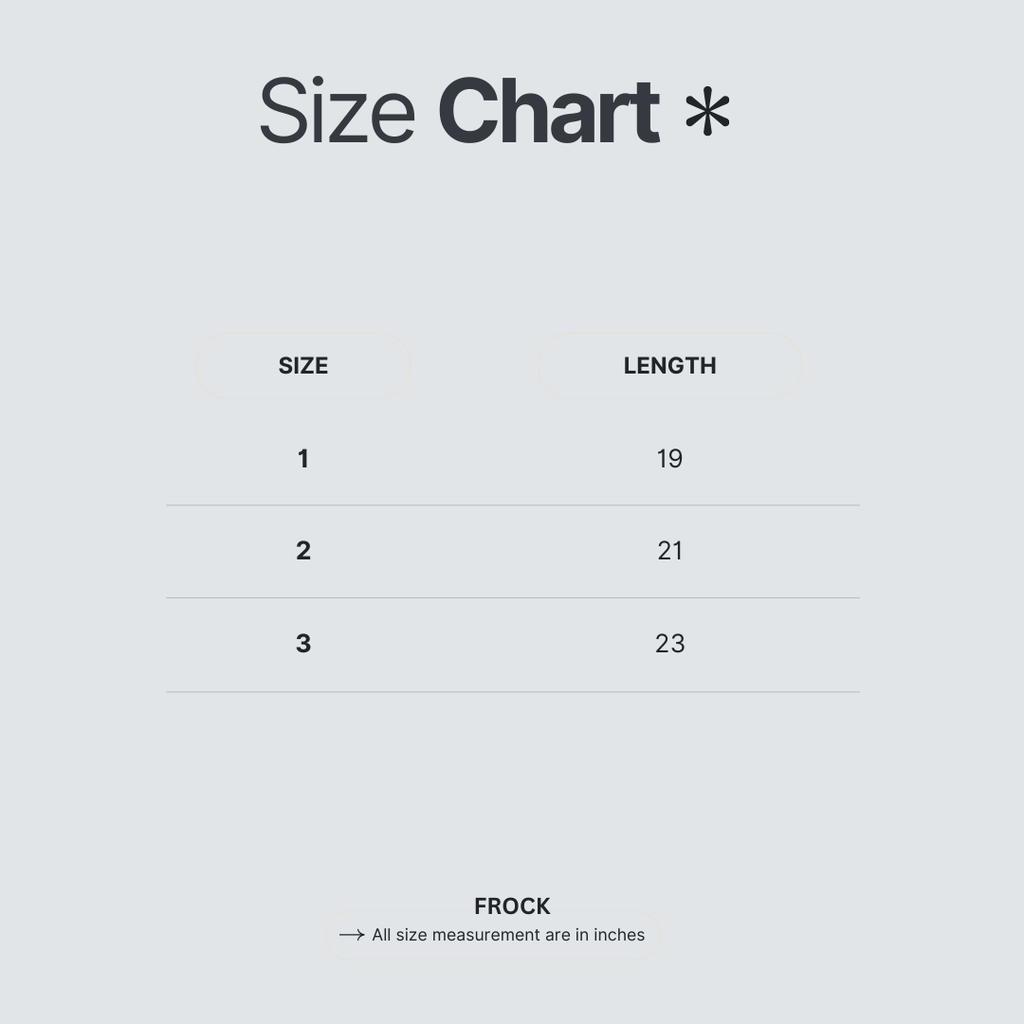Click the word 'All' in the footnote

tap(381, 935)
